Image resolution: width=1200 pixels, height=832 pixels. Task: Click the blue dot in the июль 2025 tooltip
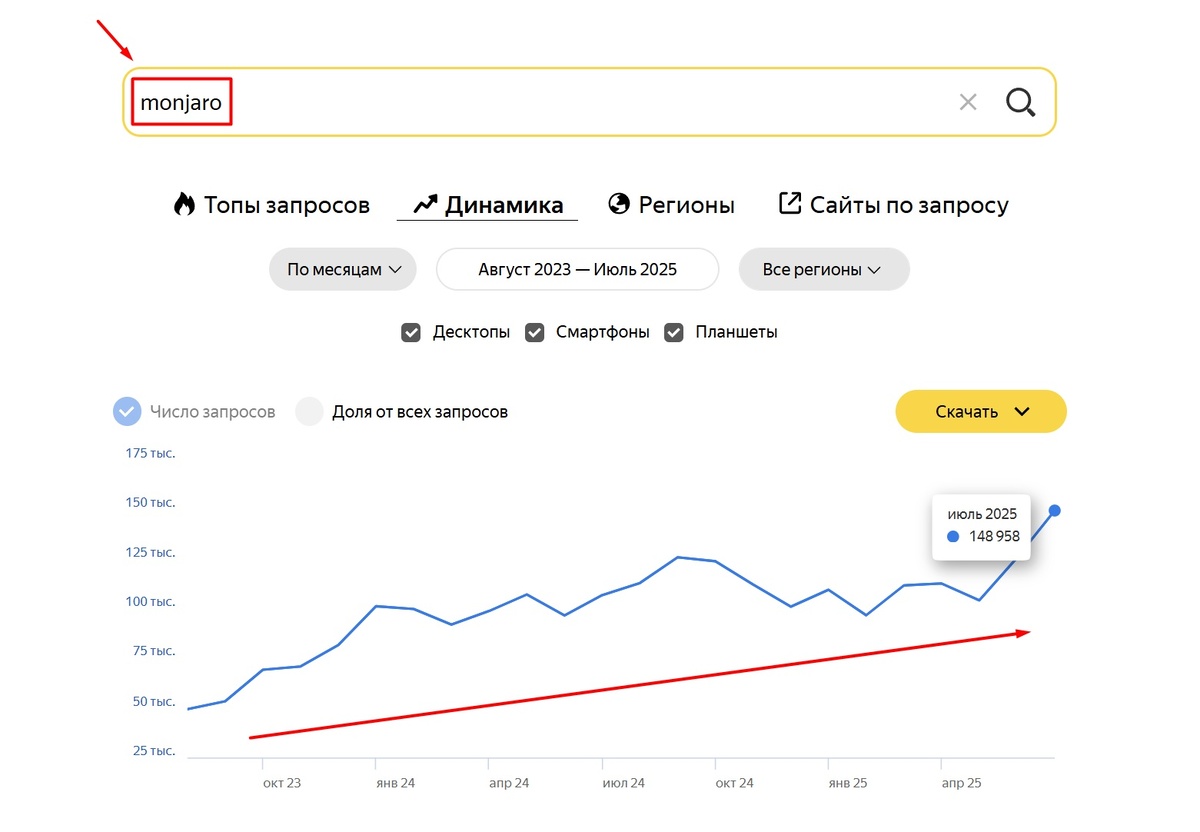952,536
